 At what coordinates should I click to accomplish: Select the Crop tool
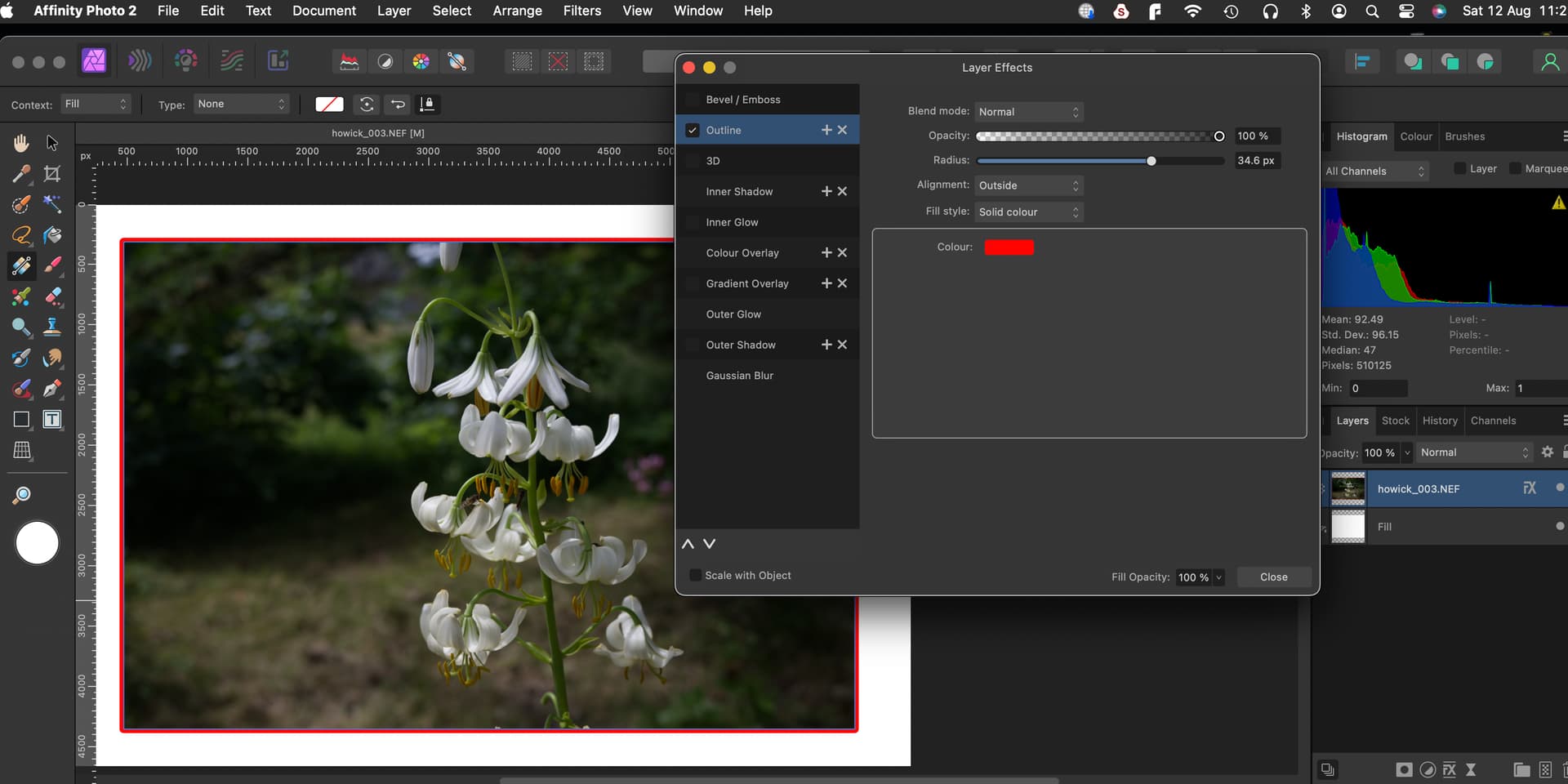pyautogui.click(x=52, y=174)
